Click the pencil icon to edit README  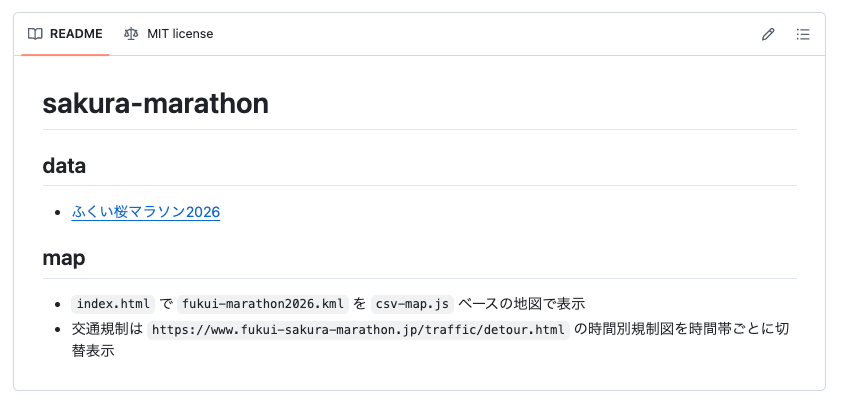(768, 34)
